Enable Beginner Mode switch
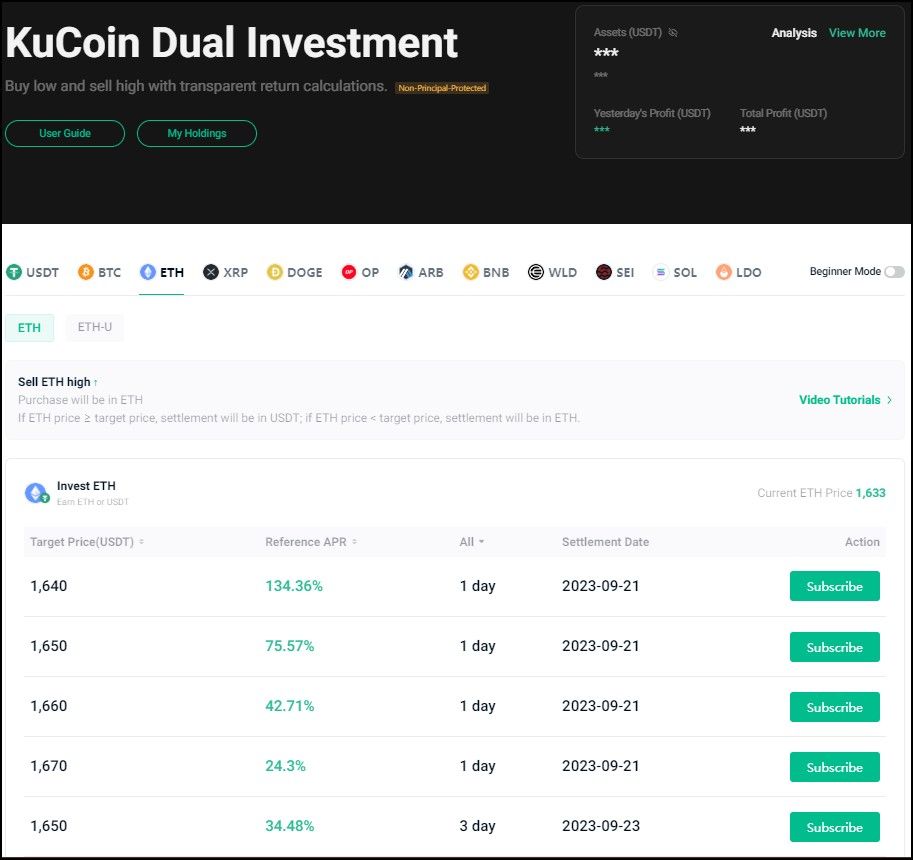This screenshot has width=913, height=860. [x=894, y=272]
